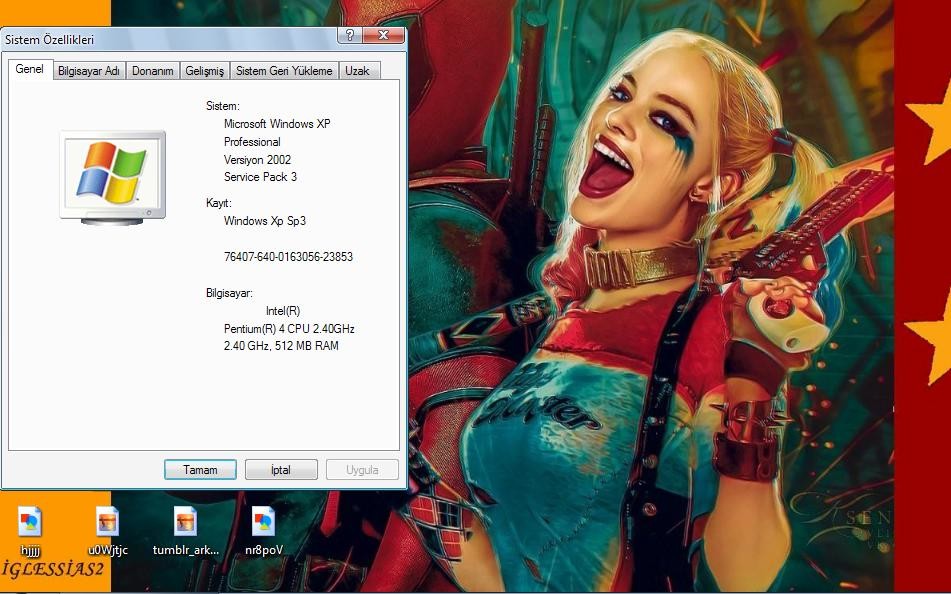Close the Sistem Özellikleri dialog

tap(383, 35)
